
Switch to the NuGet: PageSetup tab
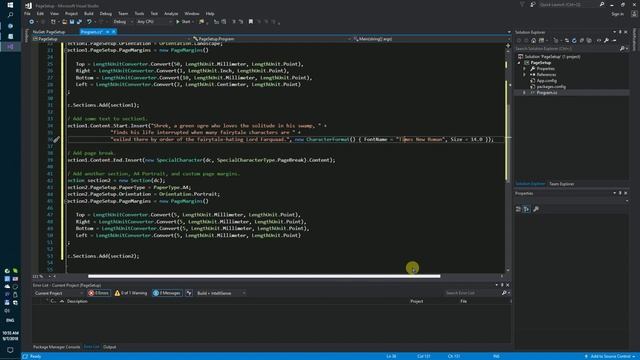click(49, 32)
